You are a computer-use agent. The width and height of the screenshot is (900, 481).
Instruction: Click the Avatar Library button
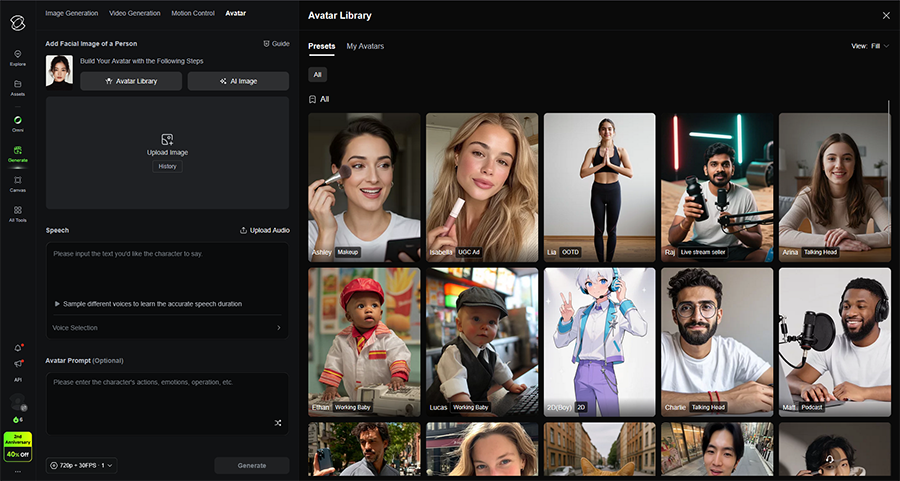[x=131, y=81]
